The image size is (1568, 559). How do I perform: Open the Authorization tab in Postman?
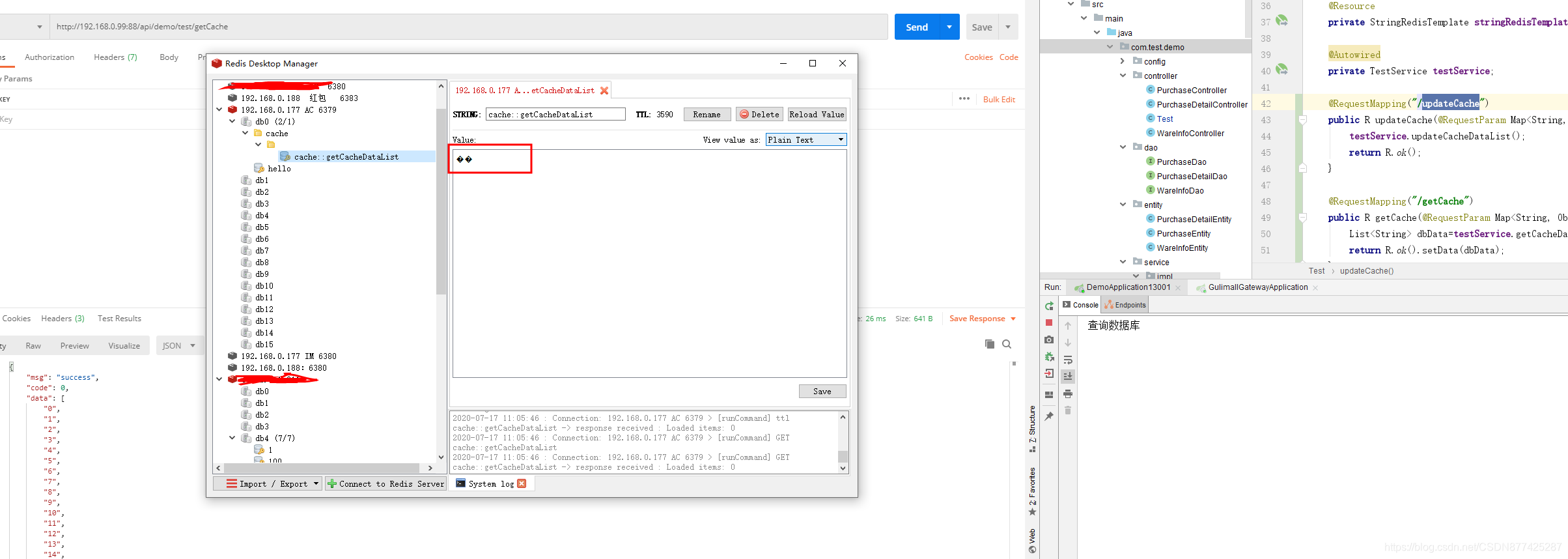pyautogui.click(x=49, y=57)
